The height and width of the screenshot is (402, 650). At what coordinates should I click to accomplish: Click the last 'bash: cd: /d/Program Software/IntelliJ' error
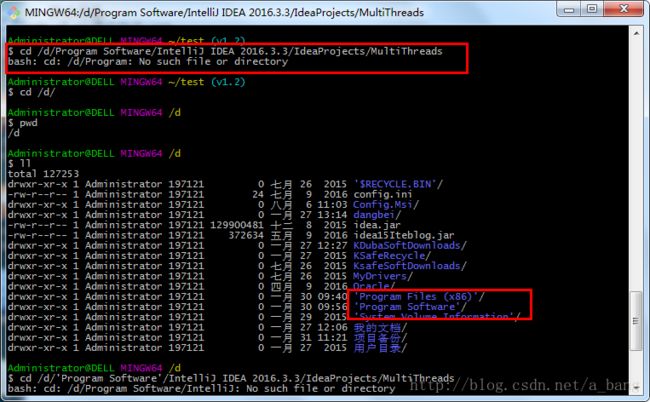[x=201, y=389]
